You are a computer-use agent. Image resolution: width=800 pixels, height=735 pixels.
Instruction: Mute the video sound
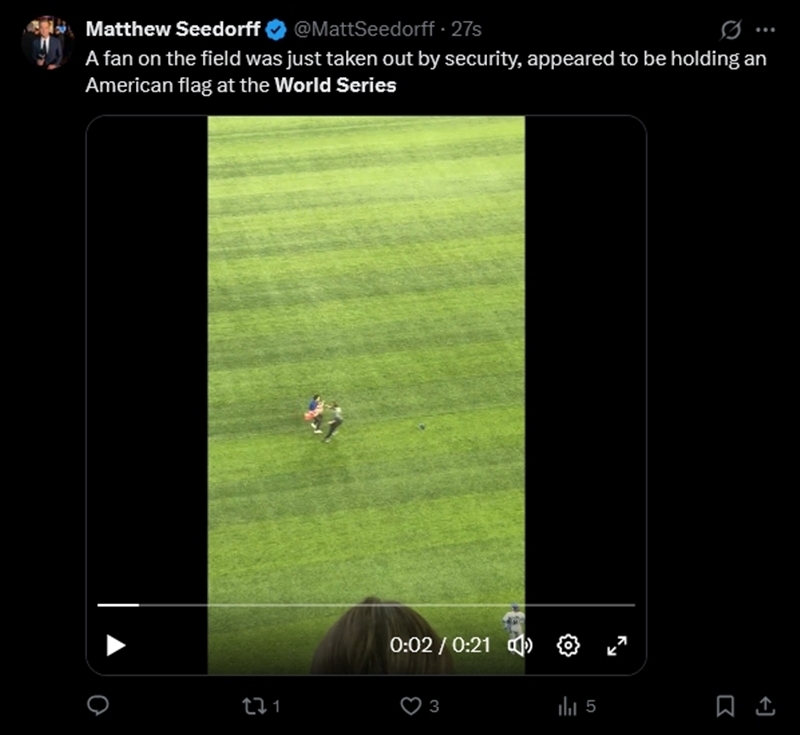pyautogui.click(x=520, y=645)
